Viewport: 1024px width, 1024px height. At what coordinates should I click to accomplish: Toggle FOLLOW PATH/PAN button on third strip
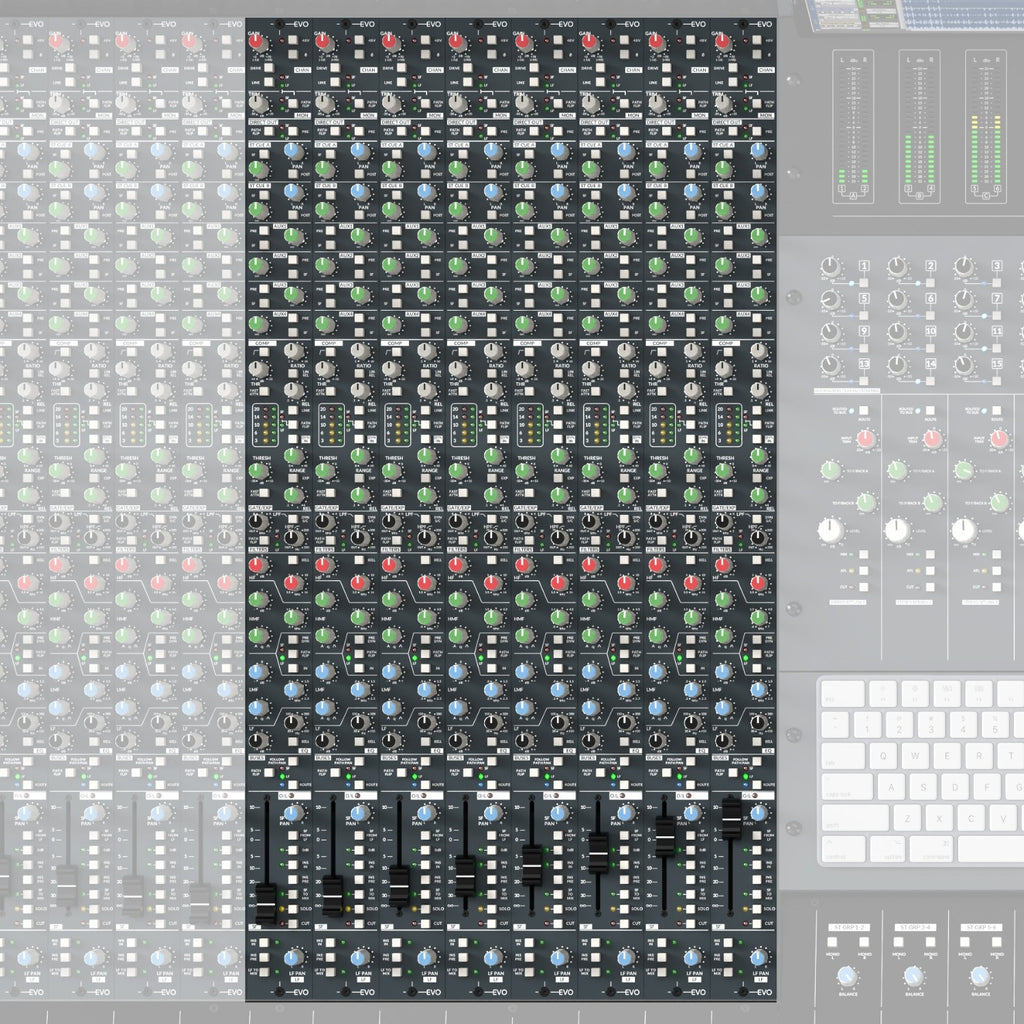click(x=426, y=761)
